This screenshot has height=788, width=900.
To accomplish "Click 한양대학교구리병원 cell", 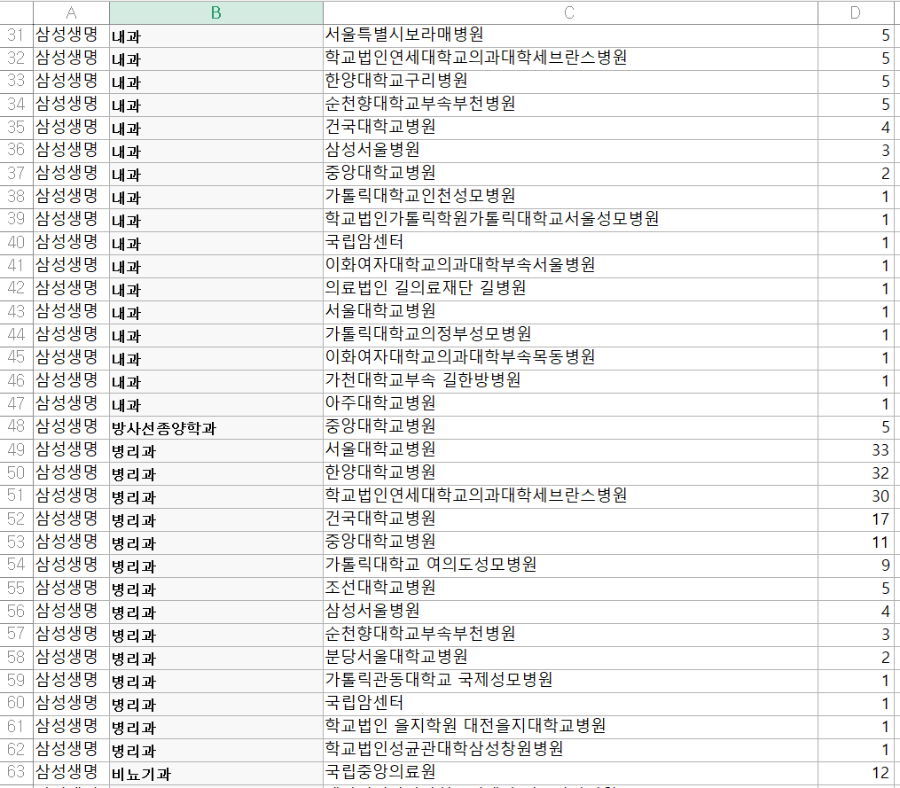I will (570, 82).
